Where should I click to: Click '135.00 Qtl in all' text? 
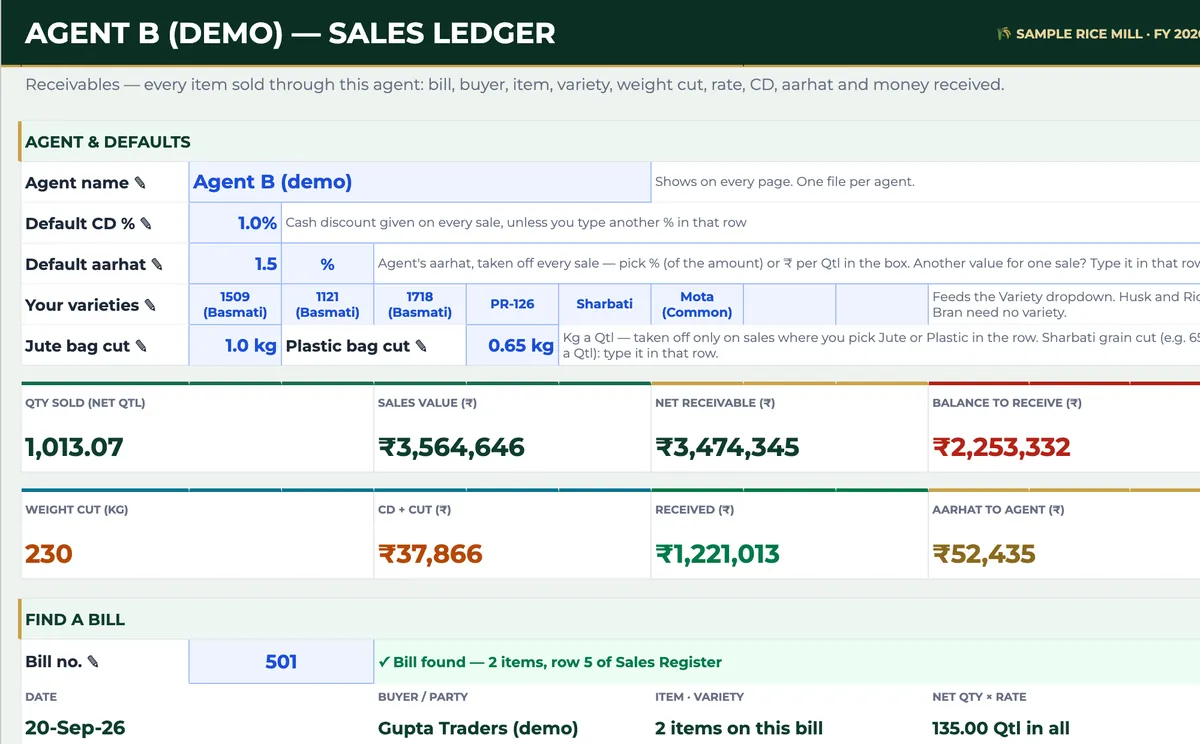tap(1001, 728)
